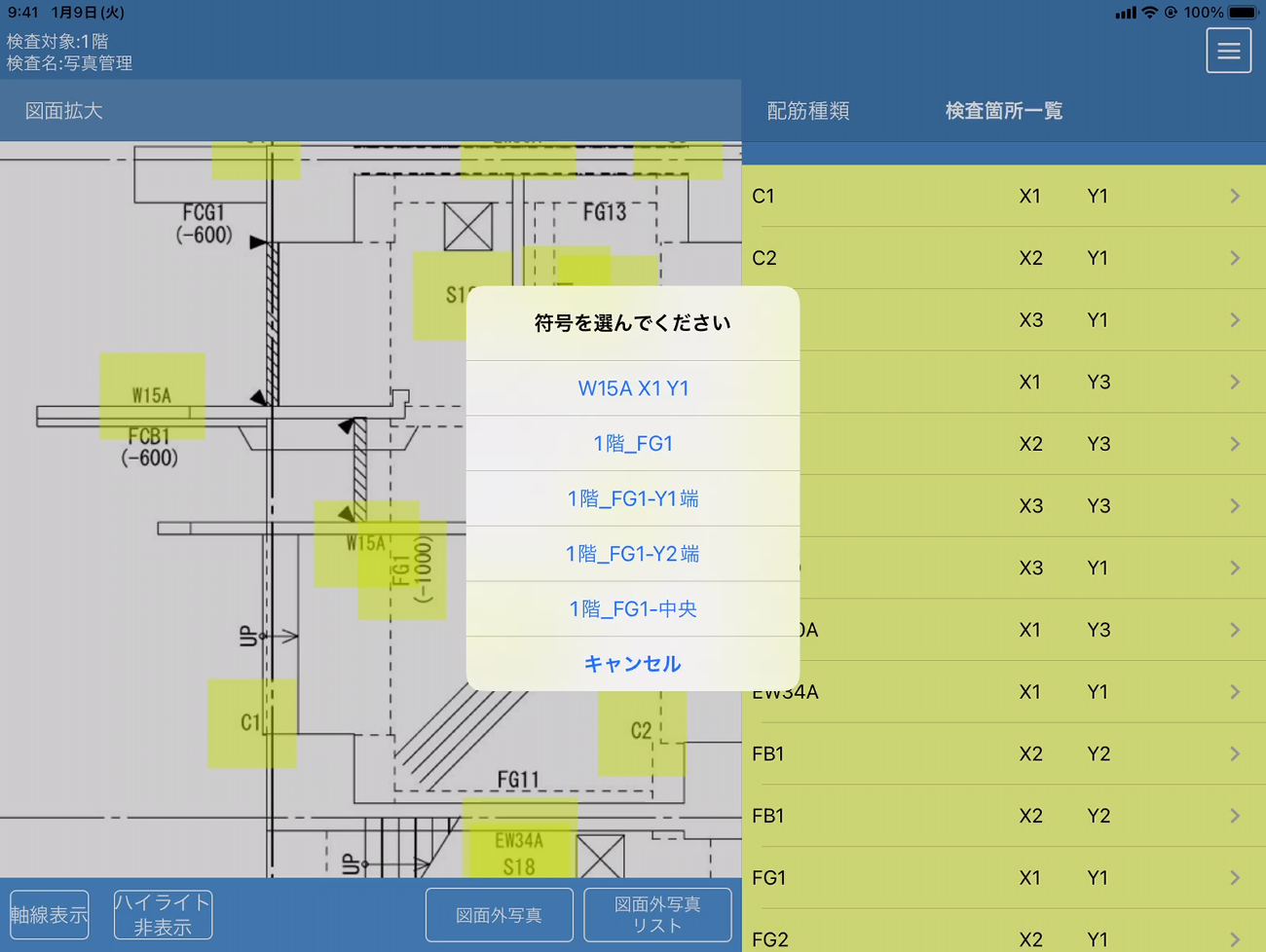The width and height of the screenshot is (1266, 952).
Task: Toggle ハイライト非表示 to hide highlights
Action: pyautogui.click(x=163, y=914)
